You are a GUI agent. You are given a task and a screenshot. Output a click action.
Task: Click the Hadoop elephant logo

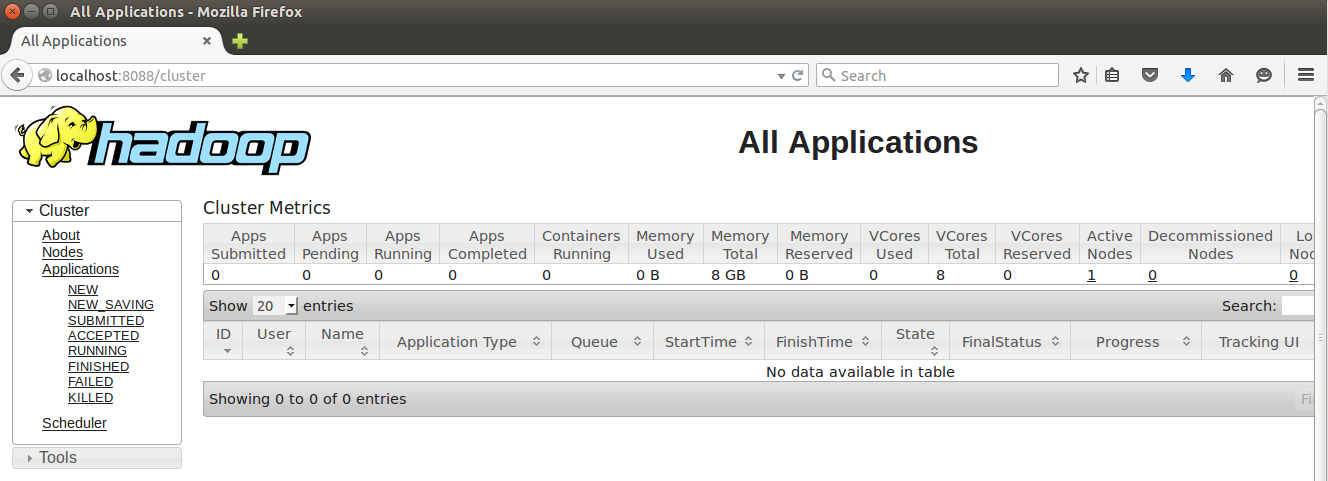tap(163, 142)
